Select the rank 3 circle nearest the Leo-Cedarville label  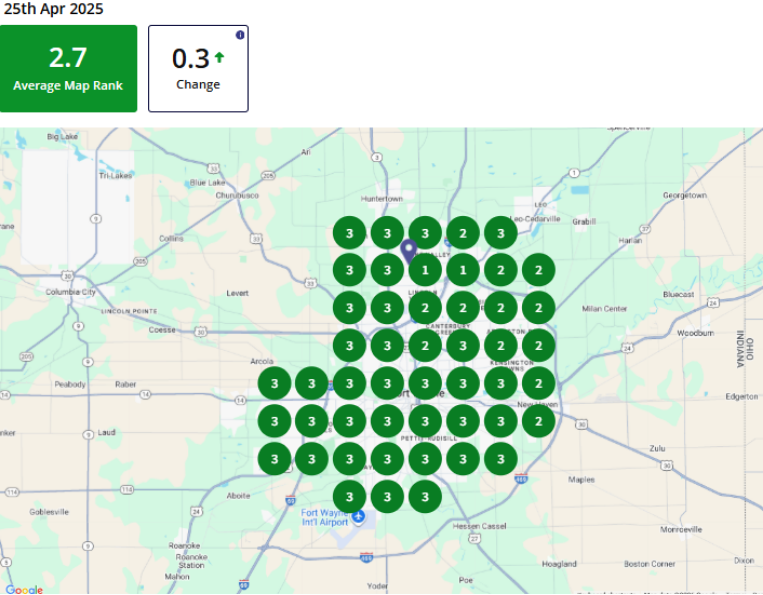(x=501, y=234)
